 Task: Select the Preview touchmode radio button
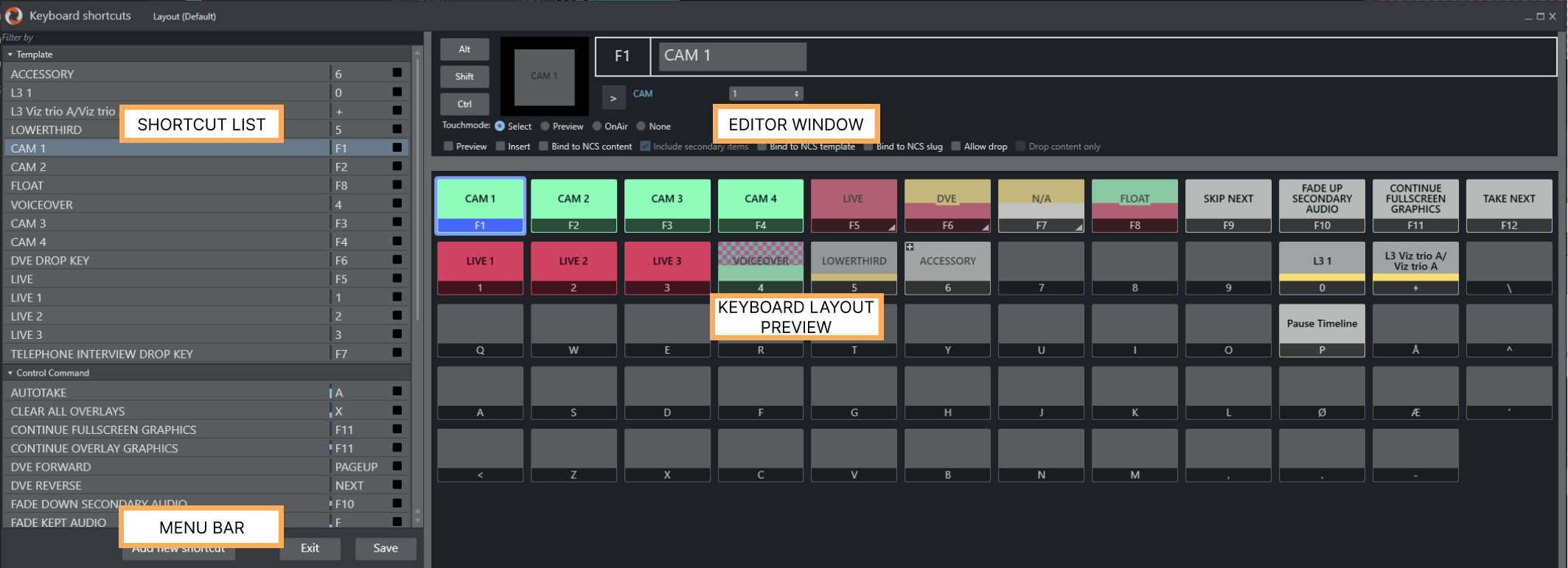(x=546, y=127)
